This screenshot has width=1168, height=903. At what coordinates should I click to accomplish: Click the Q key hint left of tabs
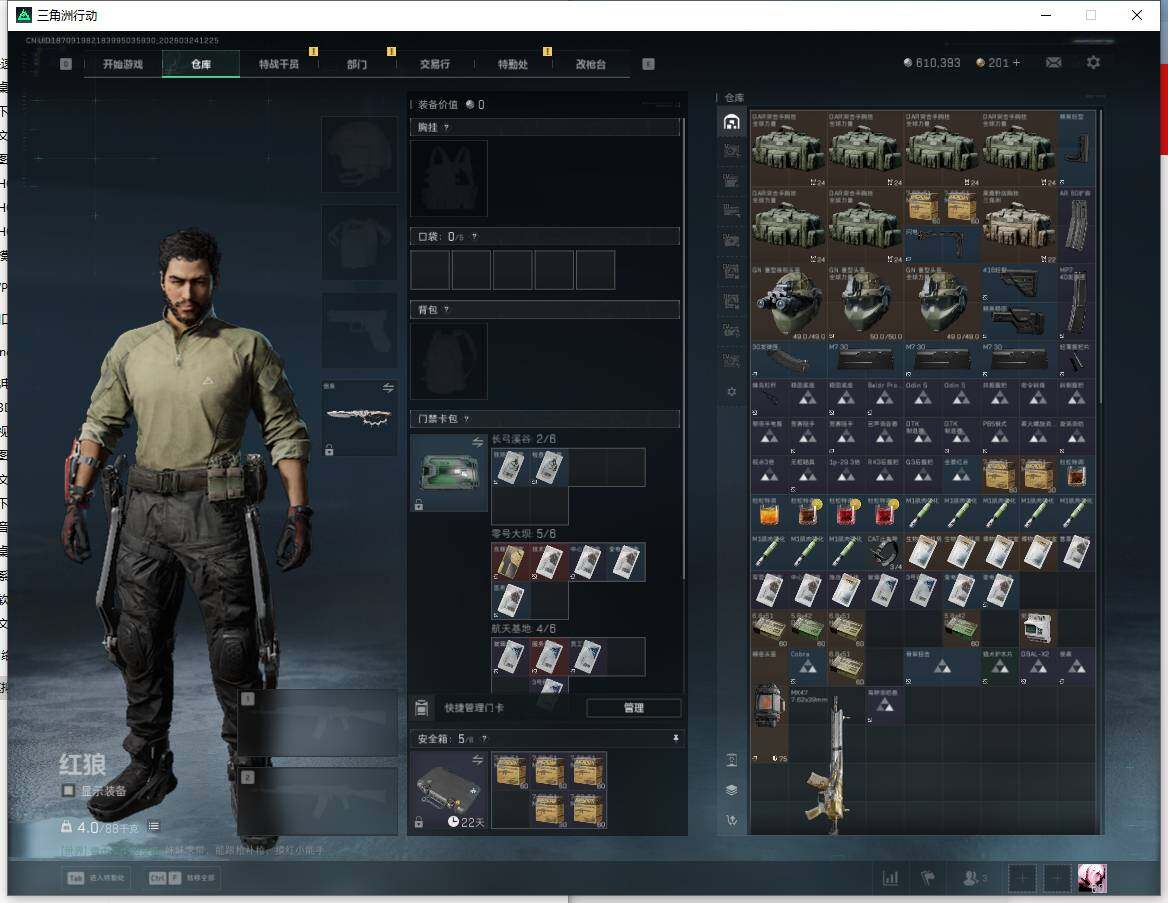66,64
